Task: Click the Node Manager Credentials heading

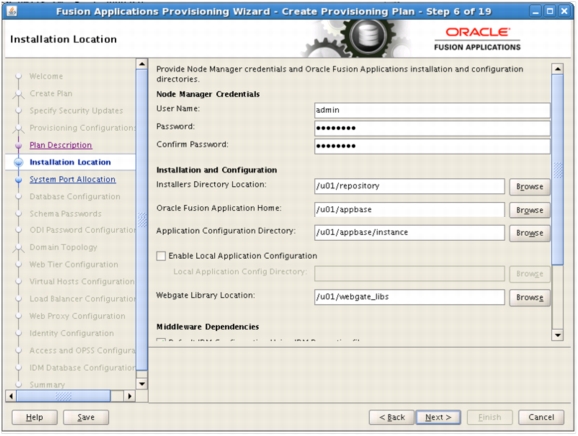Action: point(208,94)
